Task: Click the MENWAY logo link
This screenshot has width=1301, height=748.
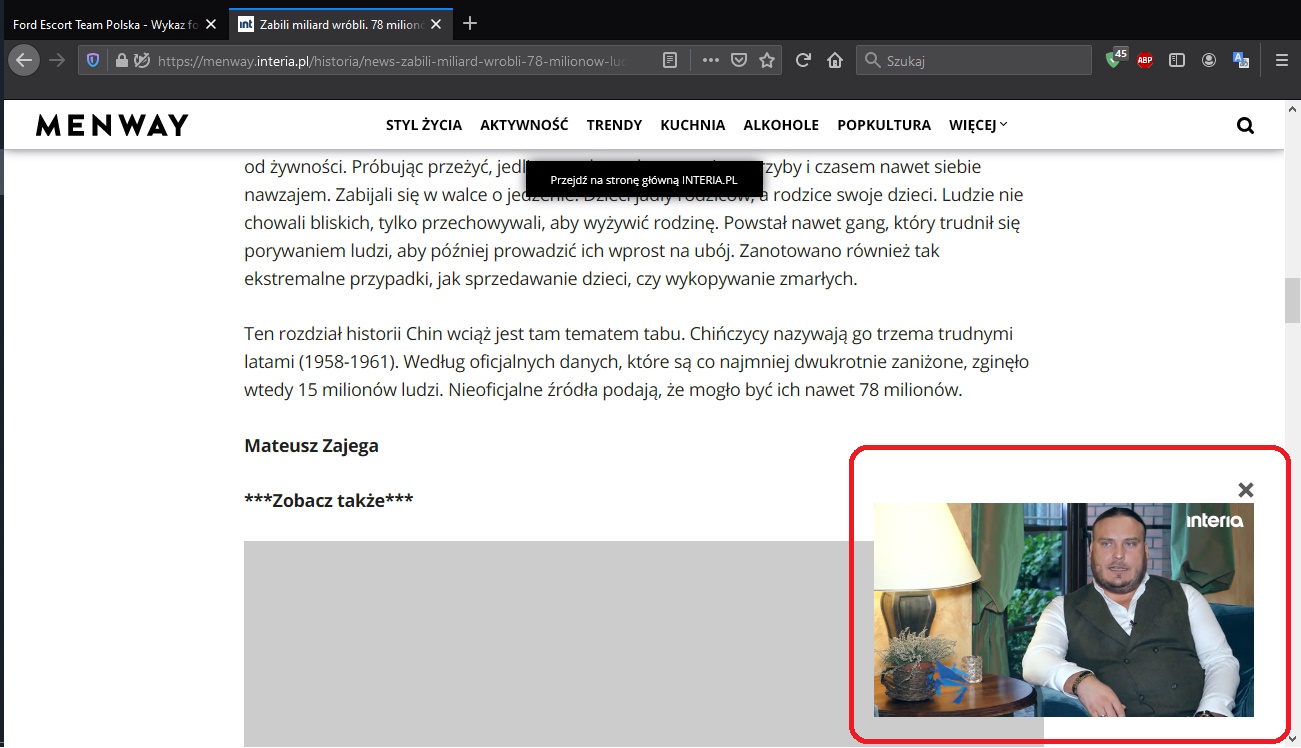Action: point(112,125)
